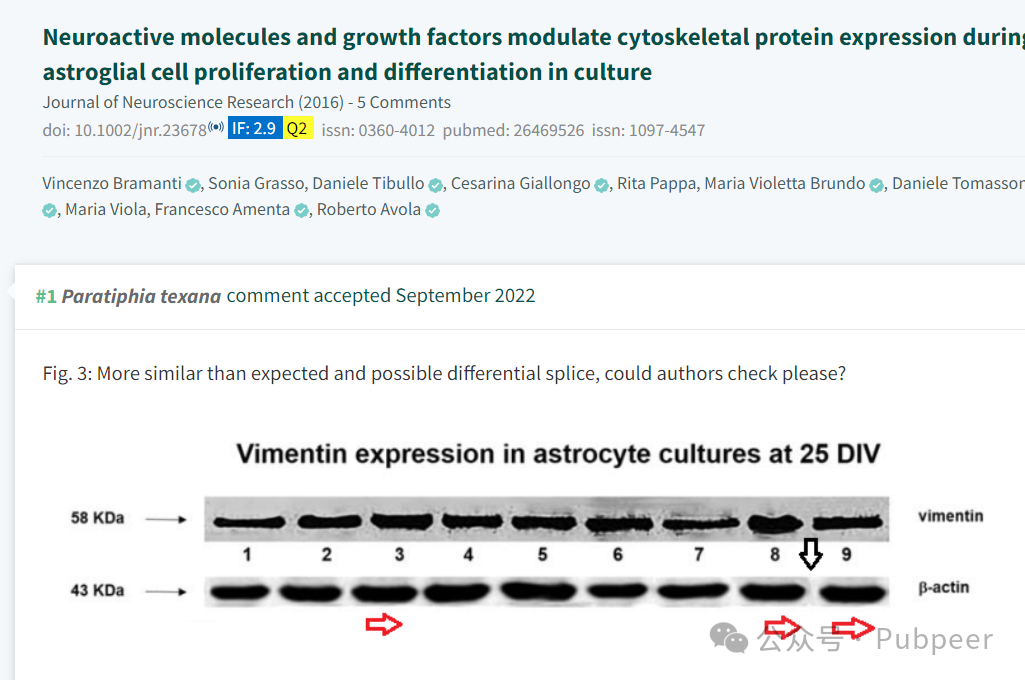Screen dimensions: 1025x680
Task: Click verified badge next to Francesco Amenta
Action: click(x=301, y=211)
